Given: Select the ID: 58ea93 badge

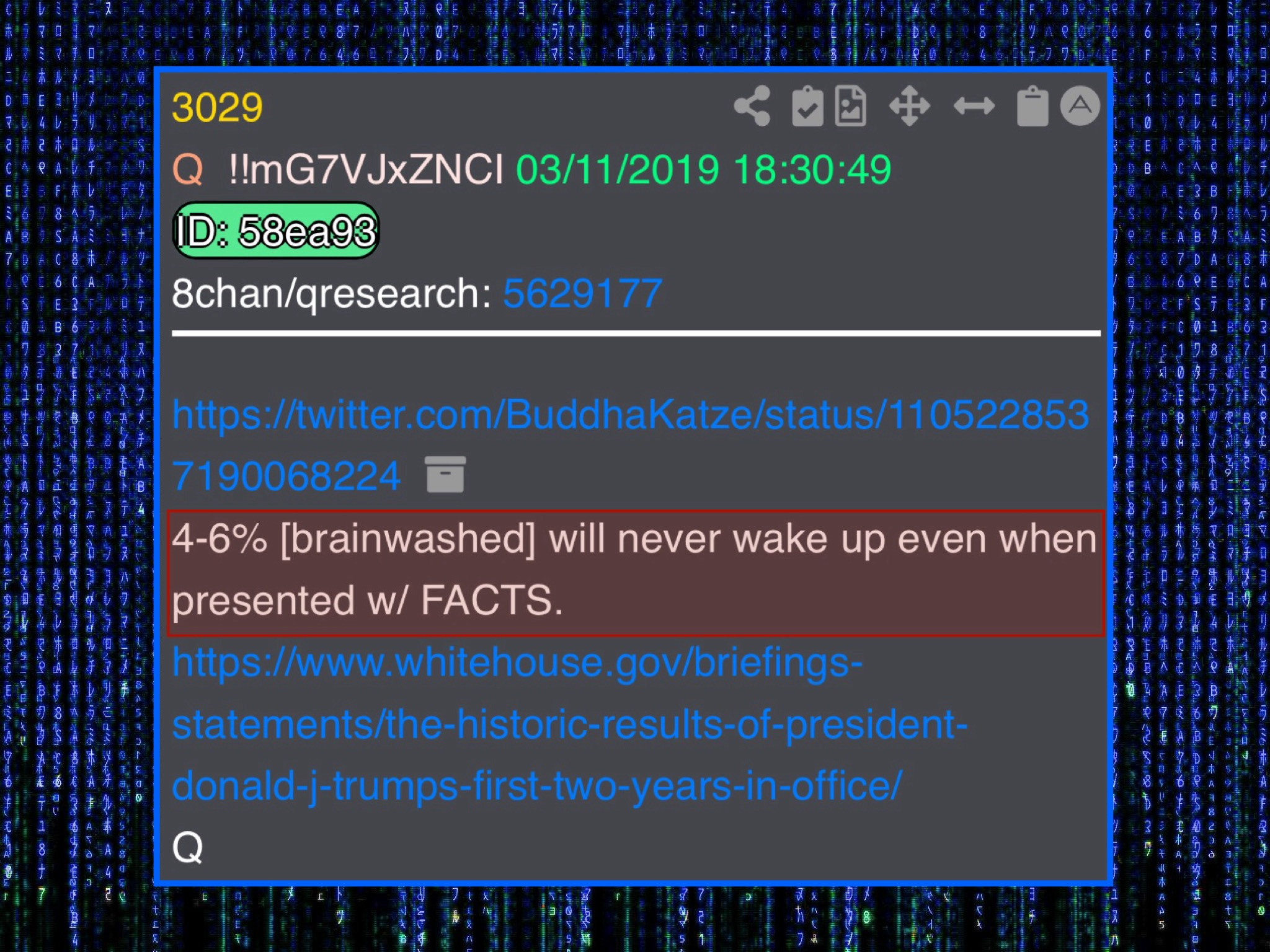Looking at the screenshot, I should (276, 231).
